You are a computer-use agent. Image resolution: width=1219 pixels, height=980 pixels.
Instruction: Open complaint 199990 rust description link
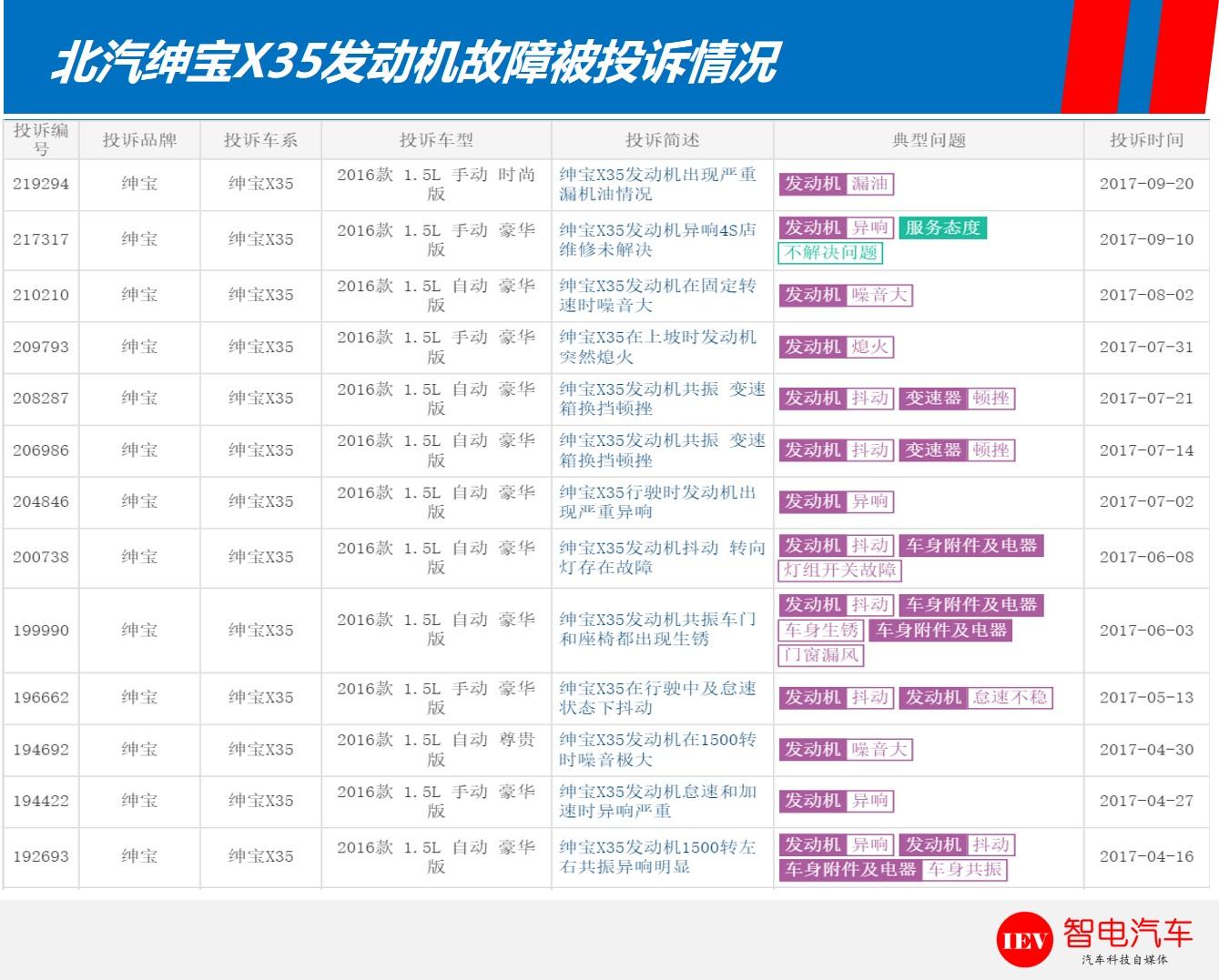coord(657,629)
